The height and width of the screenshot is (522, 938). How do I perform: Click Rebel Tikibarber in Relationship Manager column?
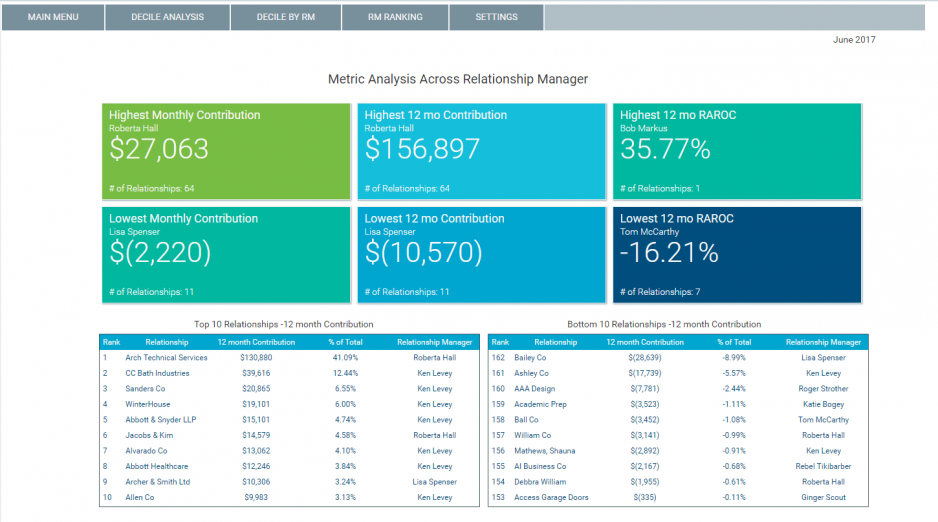pos(822,467)
